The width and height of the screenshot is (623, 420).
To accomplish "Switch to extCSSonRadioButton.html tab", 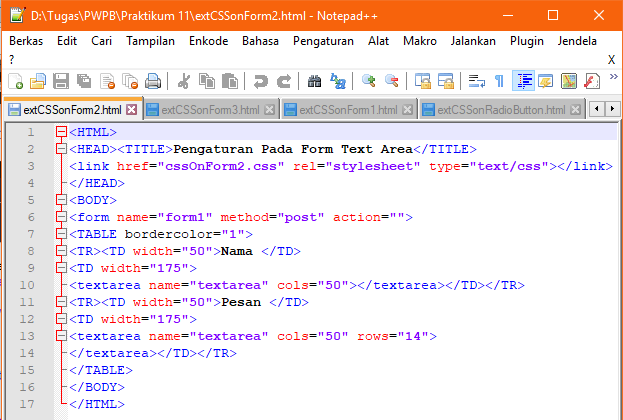I will pos(501,110).
